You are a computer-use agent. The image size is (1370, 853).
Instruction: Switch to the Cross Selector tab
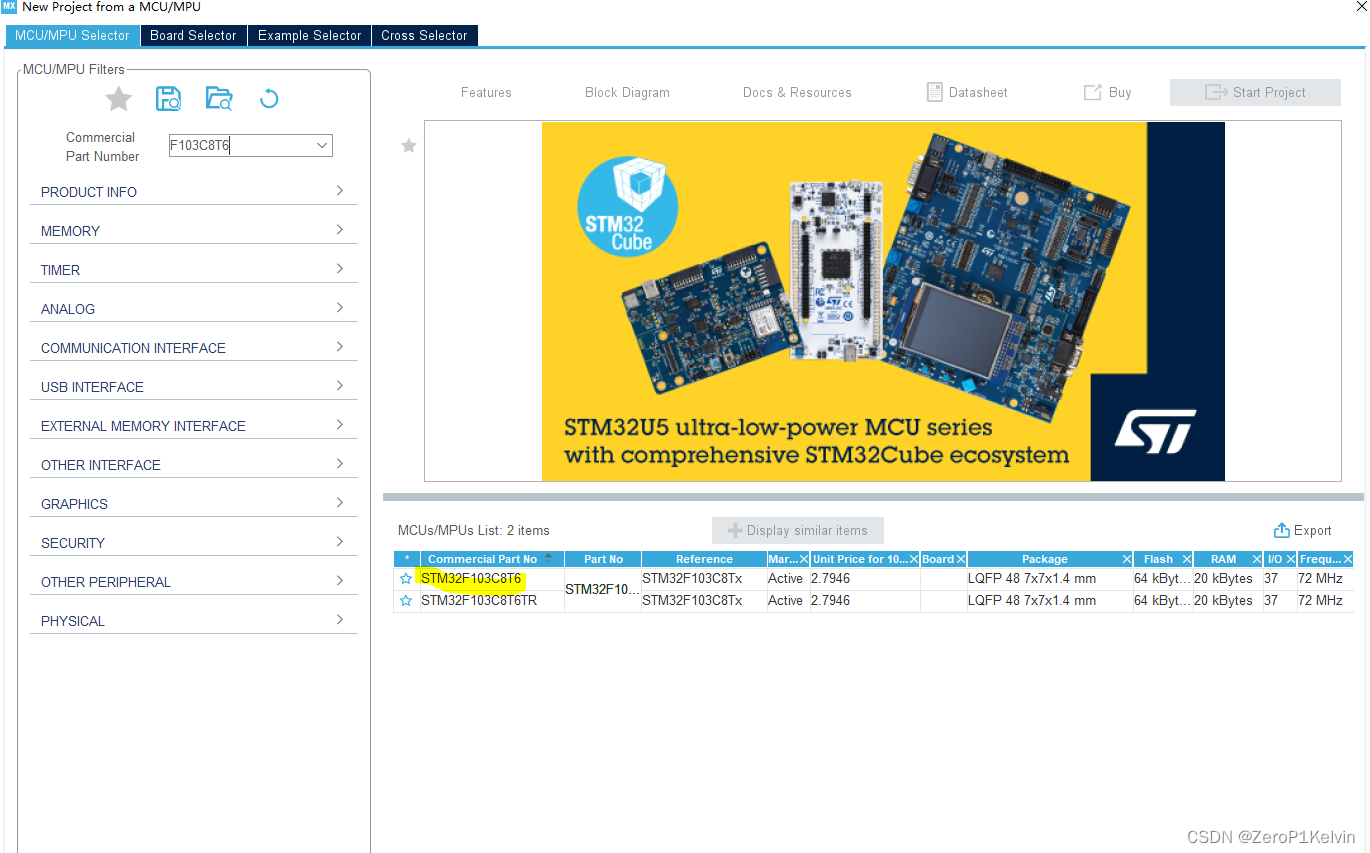424,35
